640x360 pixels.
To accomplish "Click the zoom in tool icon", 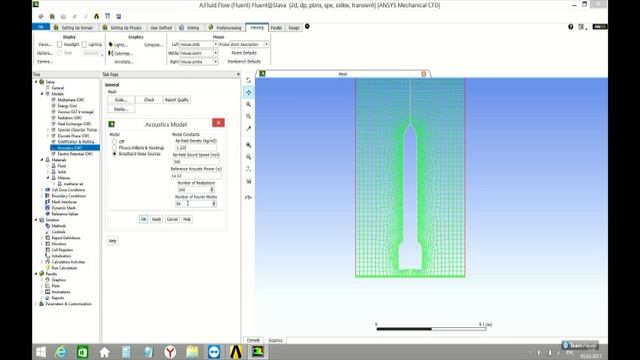I will coord(249,104).
